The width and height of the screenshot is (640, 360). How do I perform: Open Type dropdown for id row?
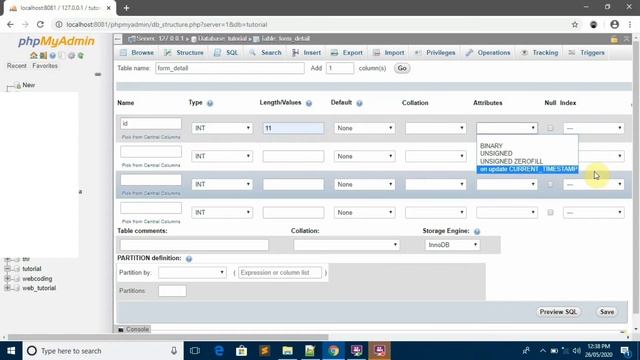(x=222, y=128)
